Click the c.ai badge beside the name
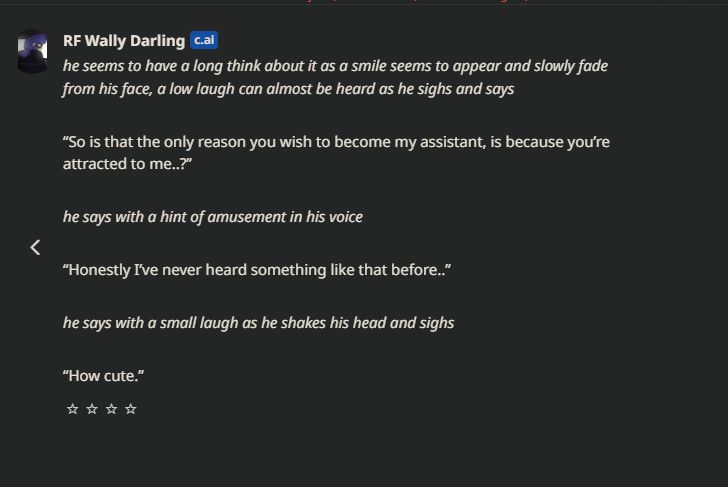728x487 pixels. pos(204,41)
